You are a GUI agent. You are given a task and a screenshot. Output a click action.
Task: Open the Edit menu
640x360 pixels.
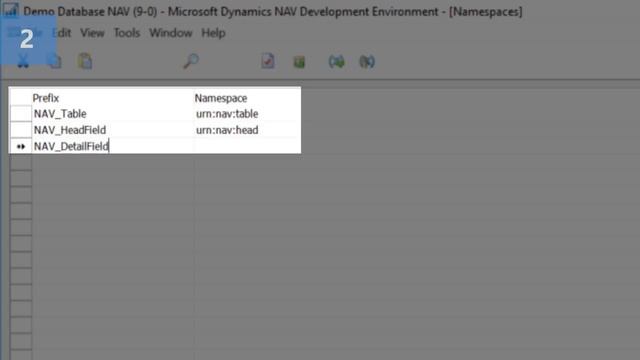pyautogui.click(x=62, y=33)
